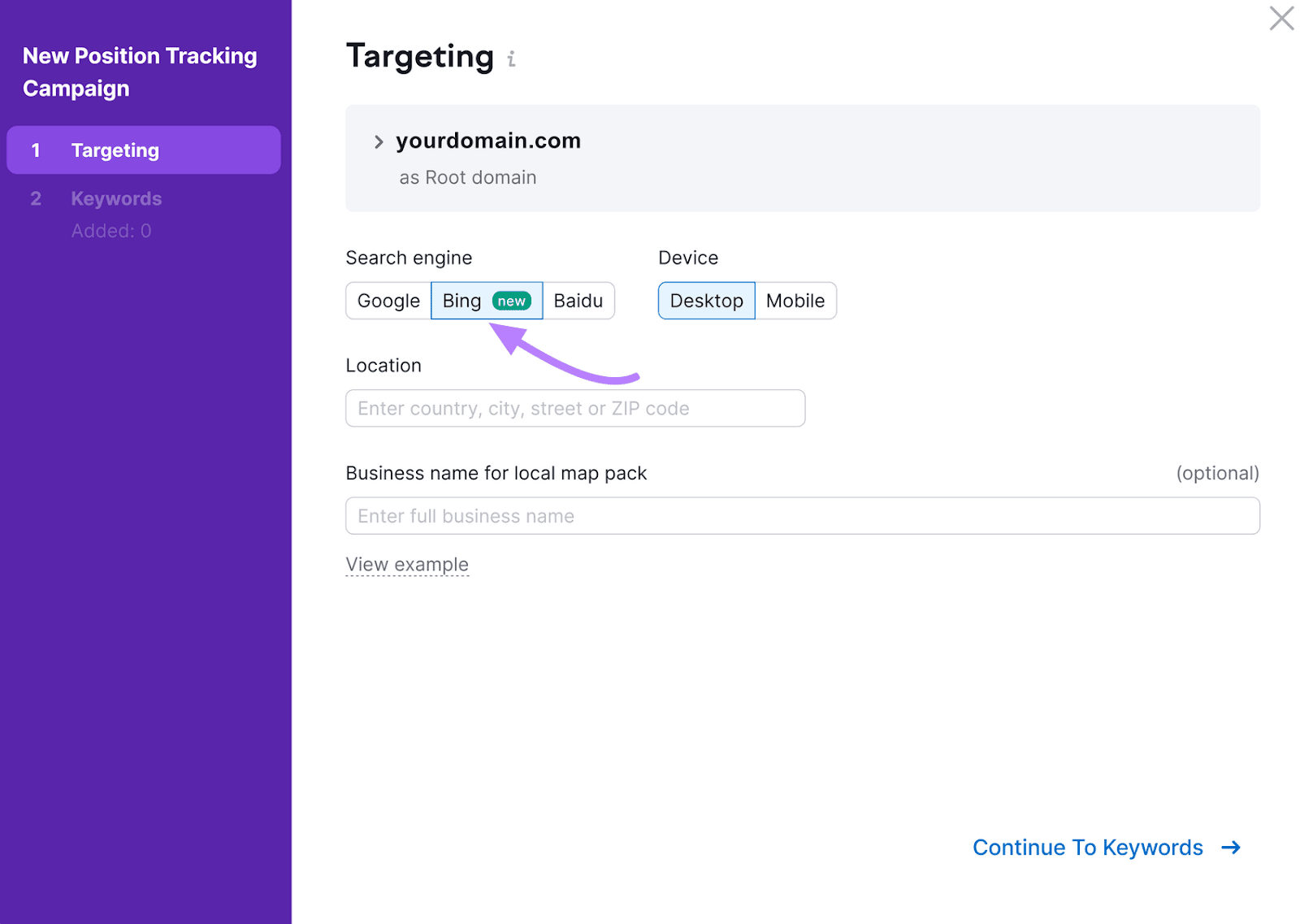Screen dimensions: 1300x924
Task: Click the View example link
Action: coord(407,563)
